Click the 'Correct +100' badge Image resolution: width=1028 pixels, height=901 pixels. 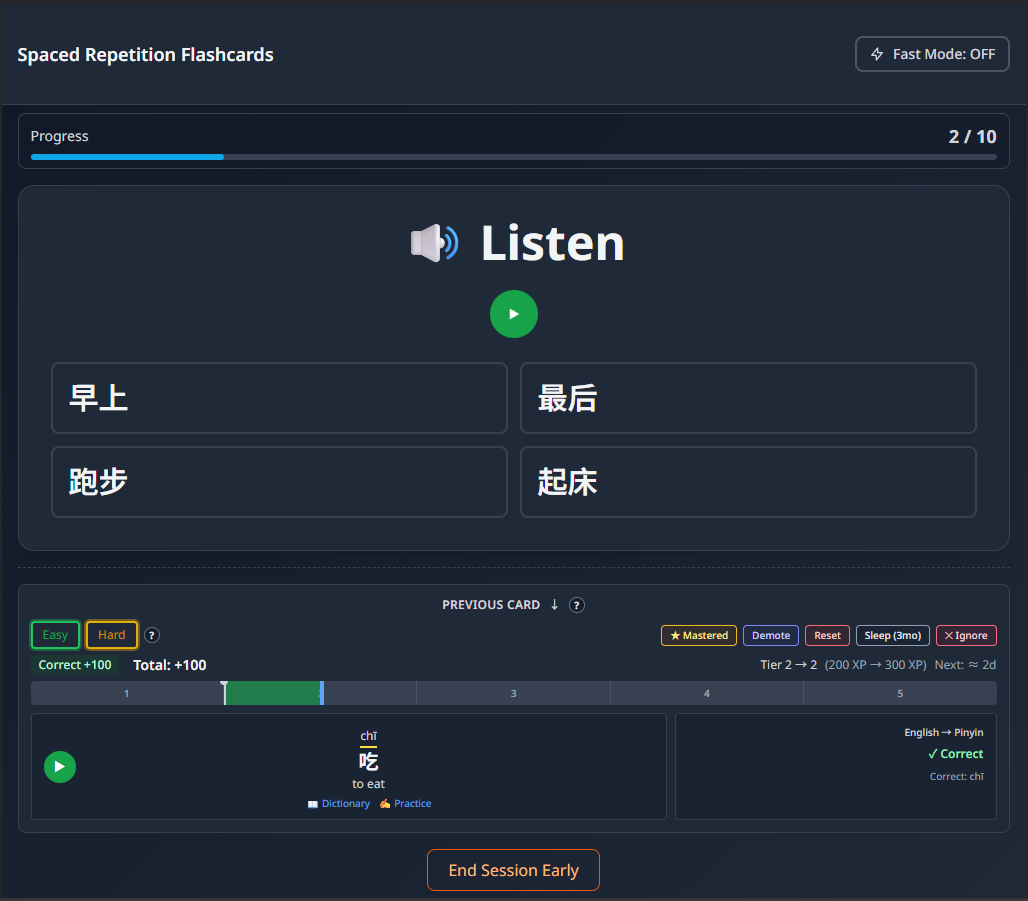pos(75,665)
